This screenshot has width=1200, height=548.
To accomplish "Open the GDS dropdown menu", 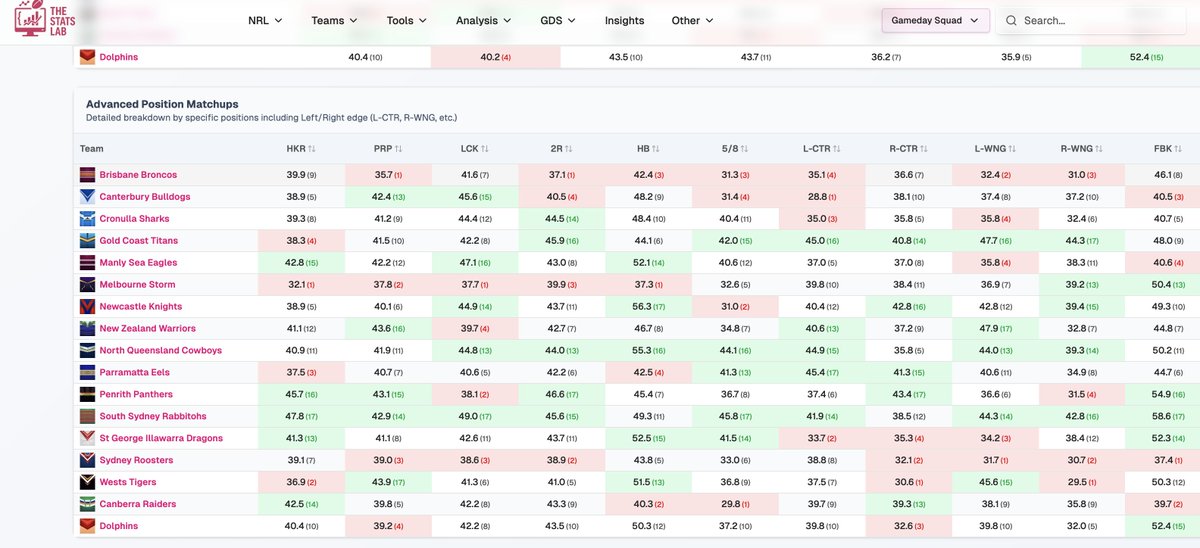I will [559, 20].
